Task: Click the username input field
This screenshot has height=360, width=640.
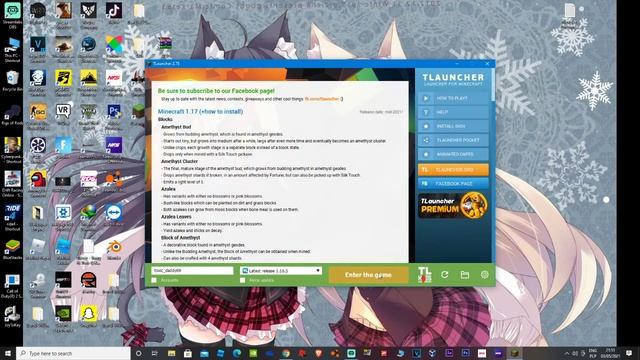Action: point(192,271)
